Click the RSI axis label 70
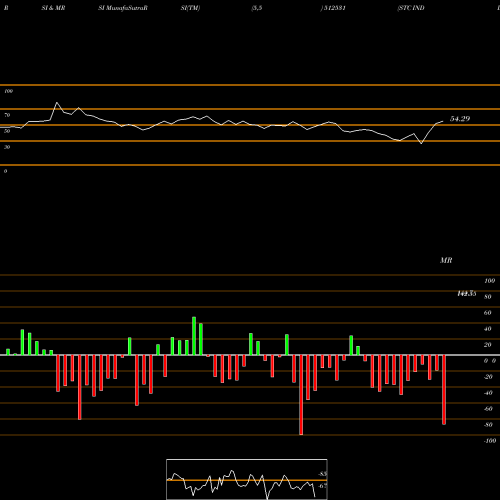The height and width of the screenshot is (500, 500). point(7,115)
